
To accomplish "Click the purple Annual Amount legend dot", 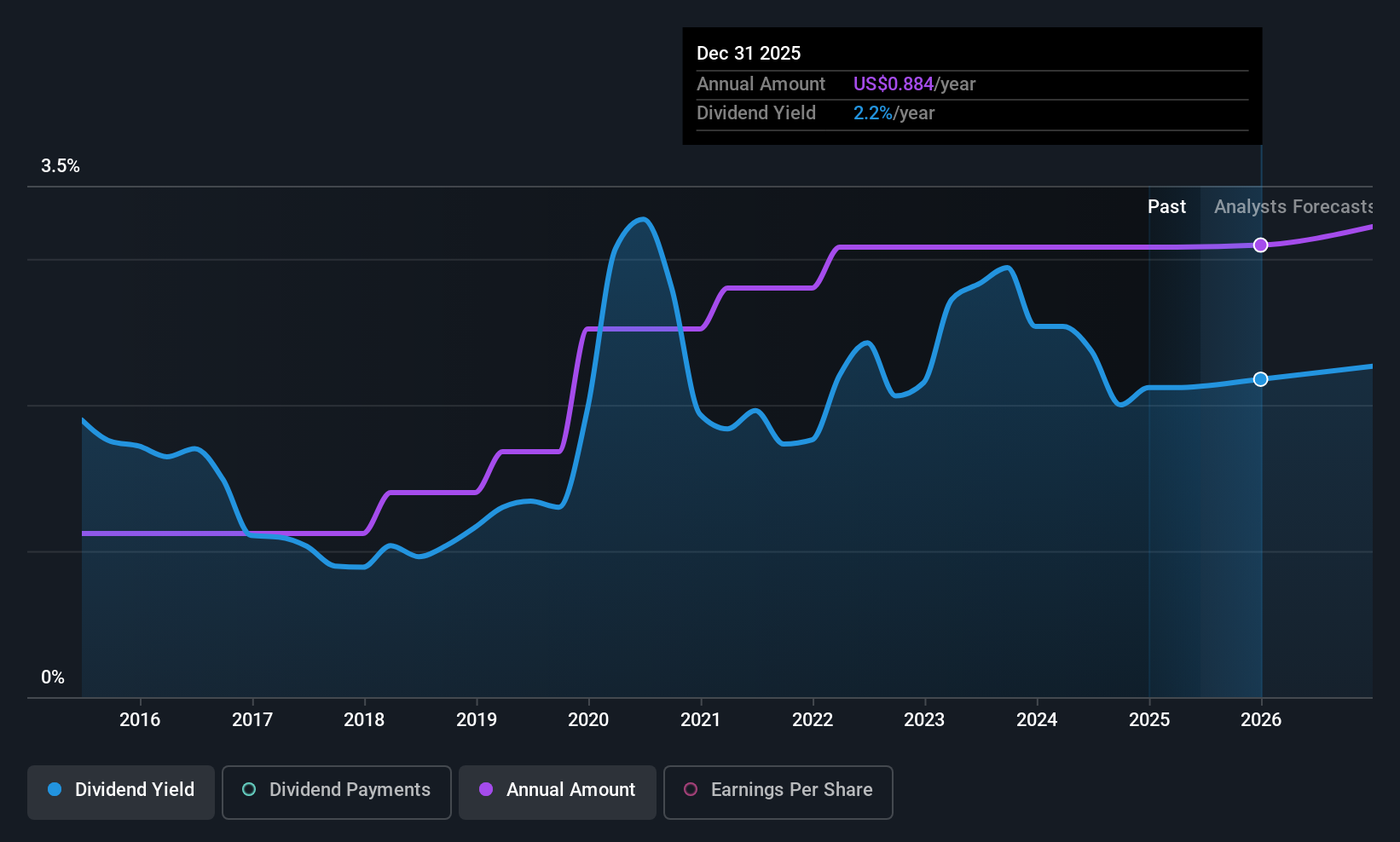I will pyautogui.click(x=486, y=789).
